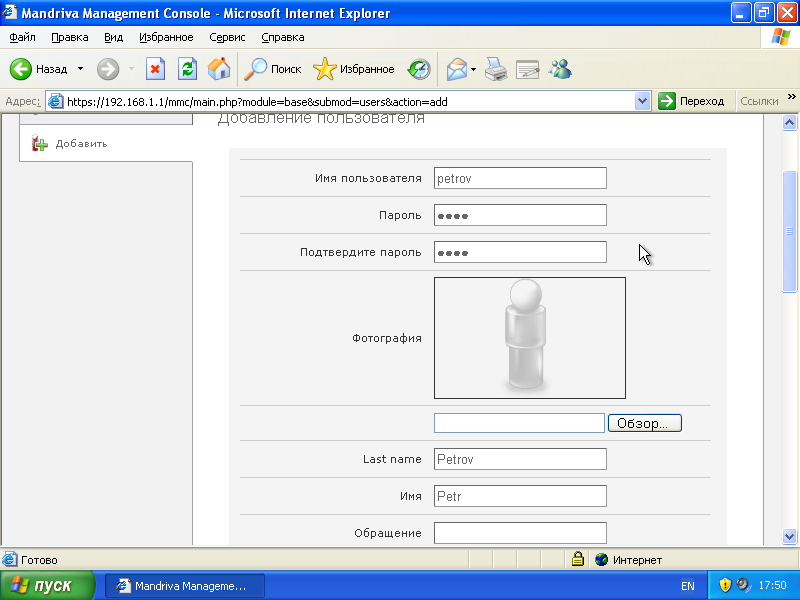Open the Файл menu
Screen dimensions: 800x600
pyautogui.click(x=22, y=37)
